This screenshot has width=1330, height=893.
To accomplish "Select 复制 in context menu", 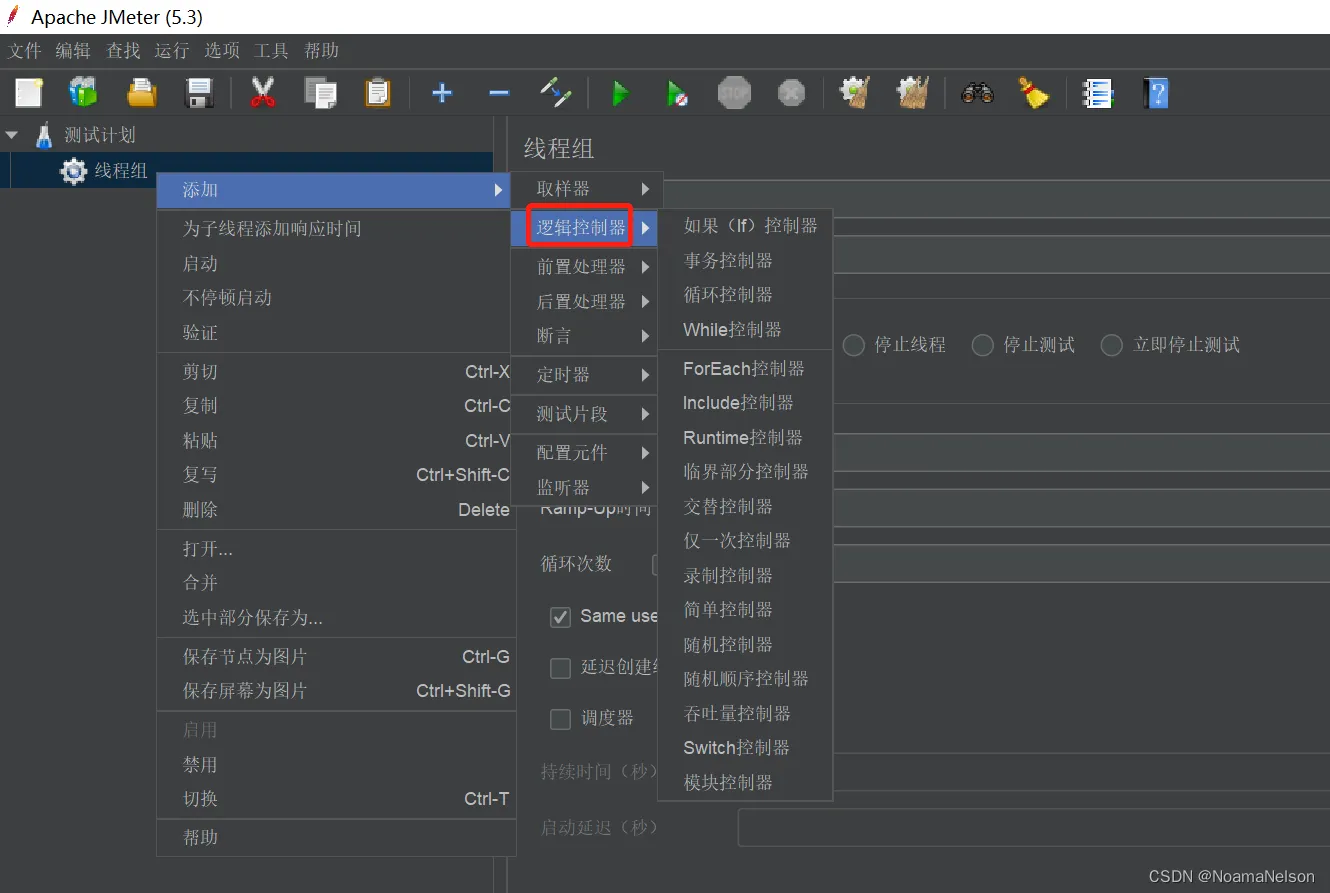I will pos(336,406).
